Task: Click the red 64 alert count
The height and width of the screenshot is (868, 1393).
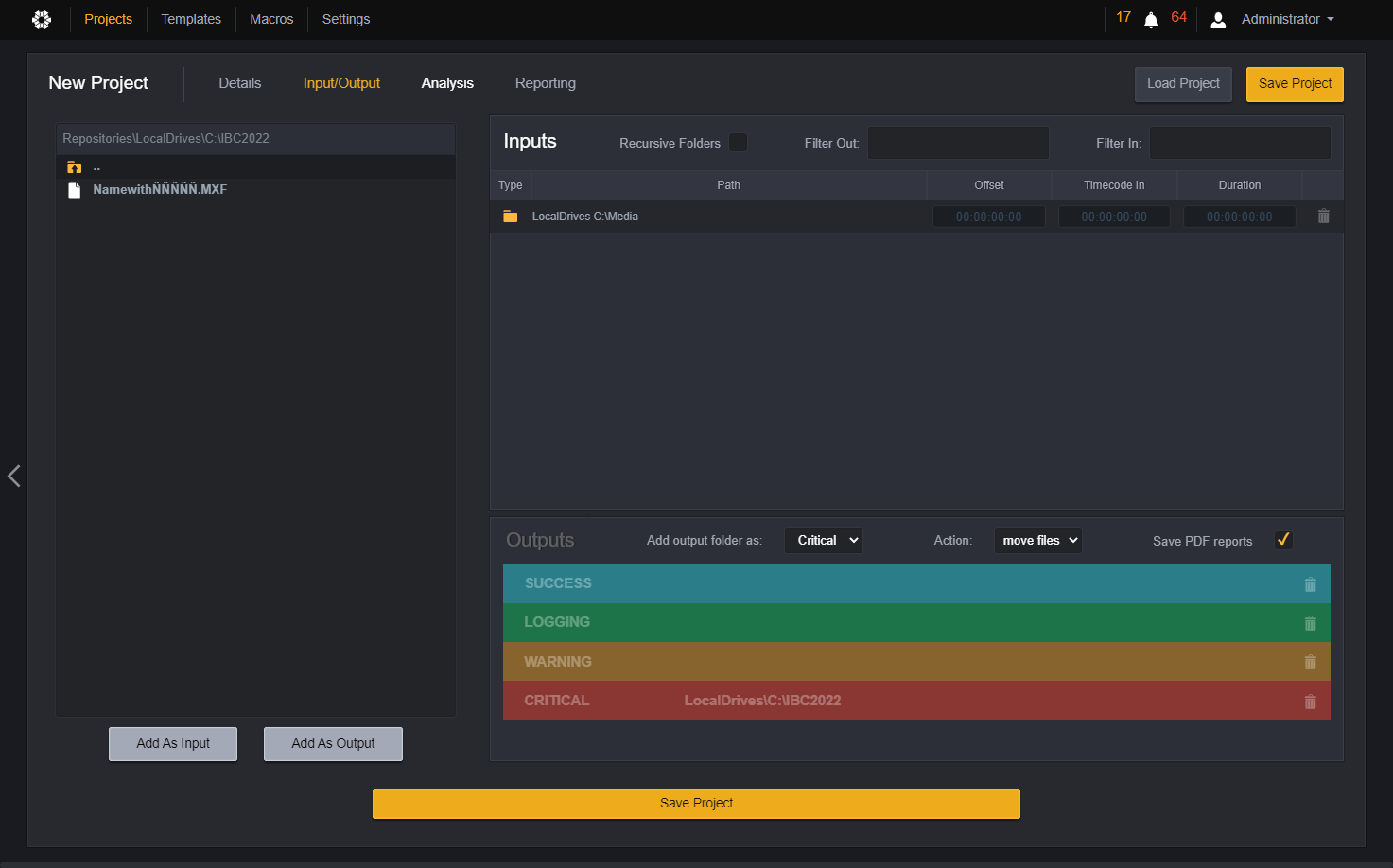Action: click(x=1179, y=17)
